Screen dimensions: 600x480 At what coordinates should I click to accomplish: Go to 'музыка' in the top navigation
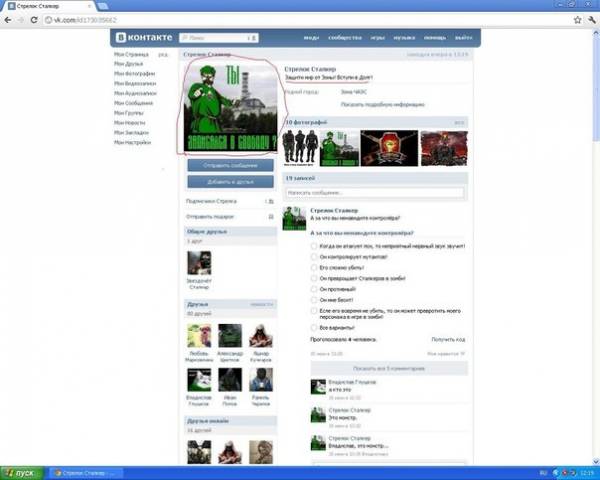point(404,39)
